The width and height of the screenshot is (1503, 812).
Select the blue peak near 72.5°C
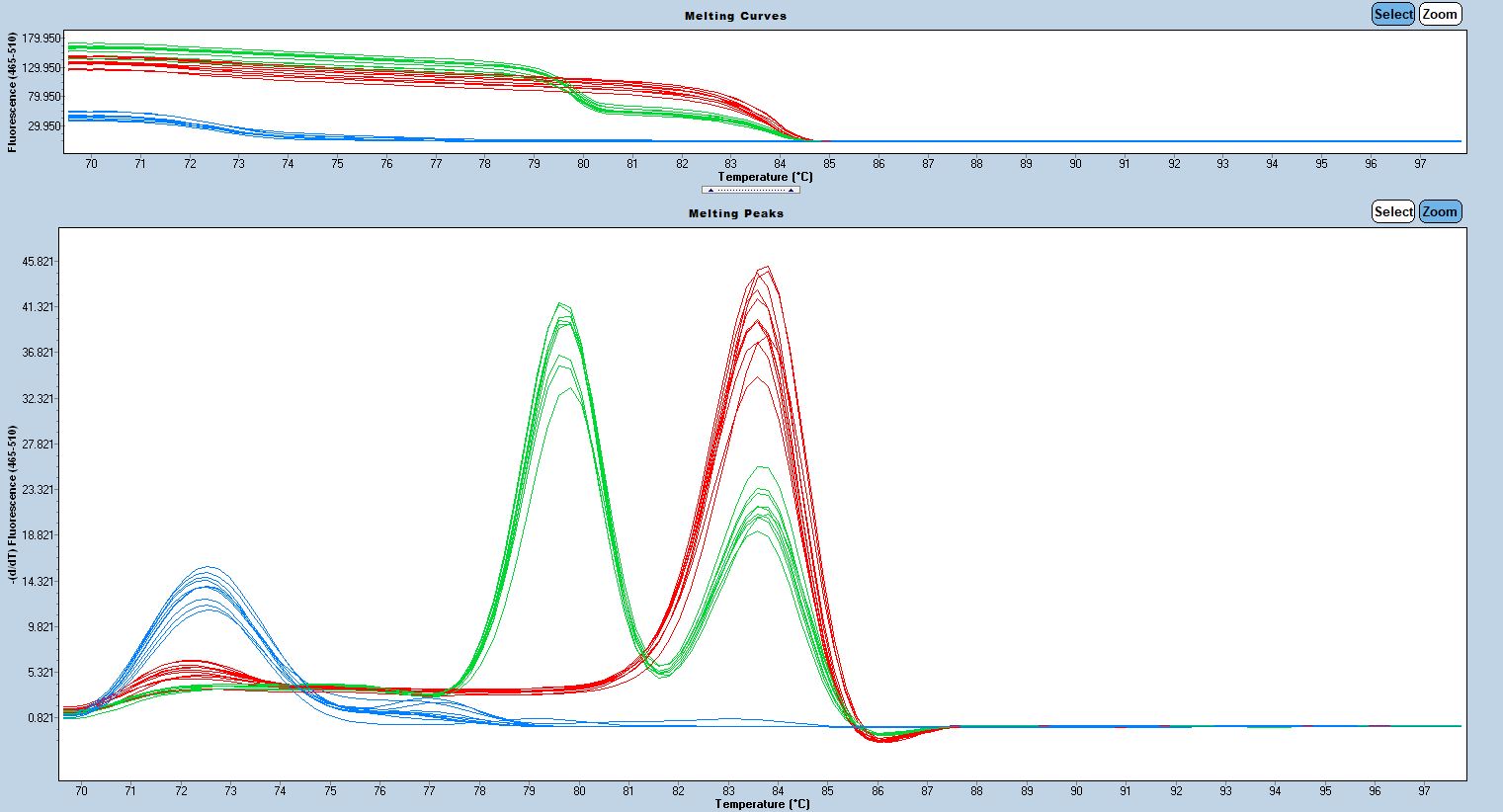click(207, 569)
